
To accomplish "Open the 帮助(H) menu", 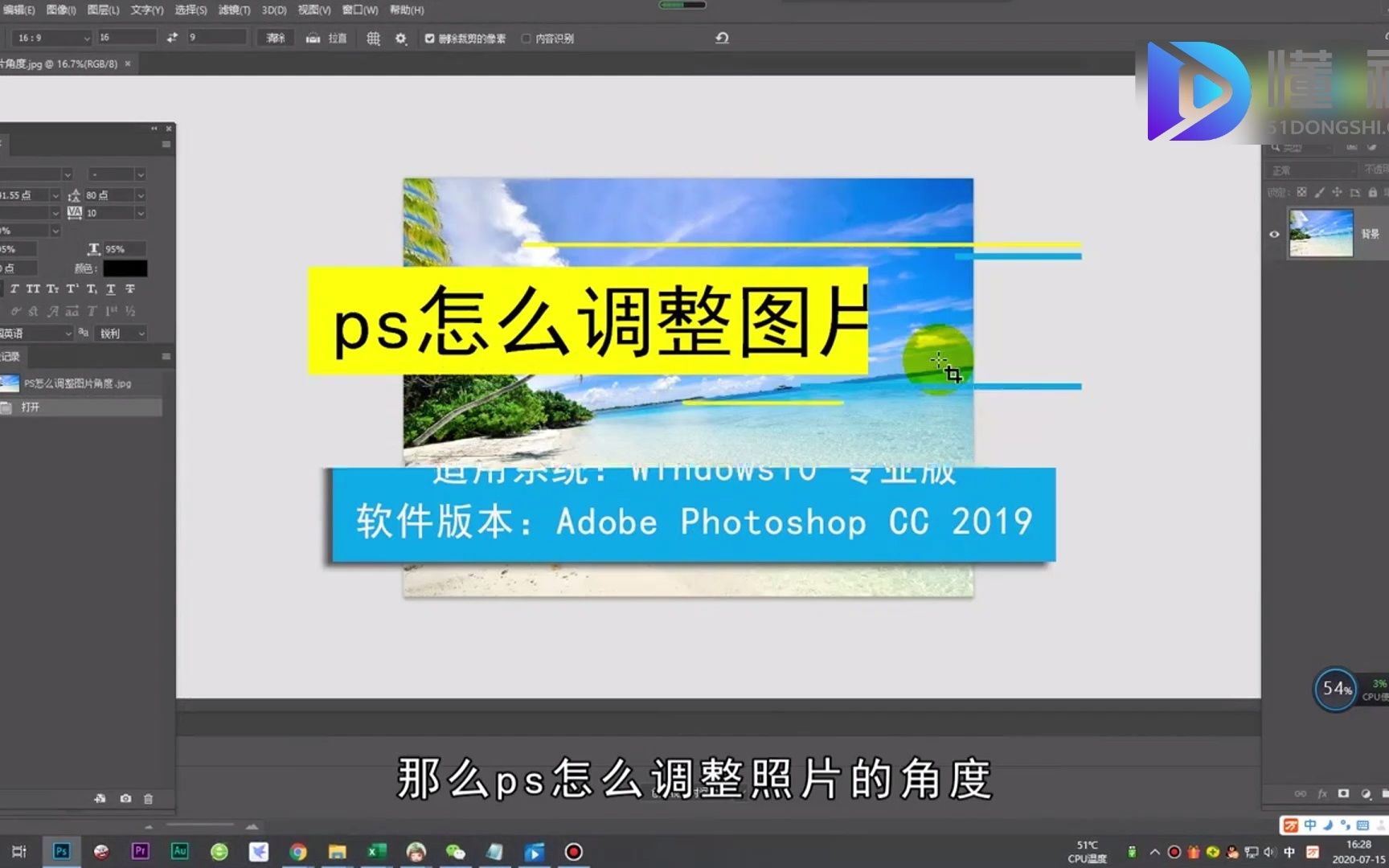I will click(x=407, y=10).
